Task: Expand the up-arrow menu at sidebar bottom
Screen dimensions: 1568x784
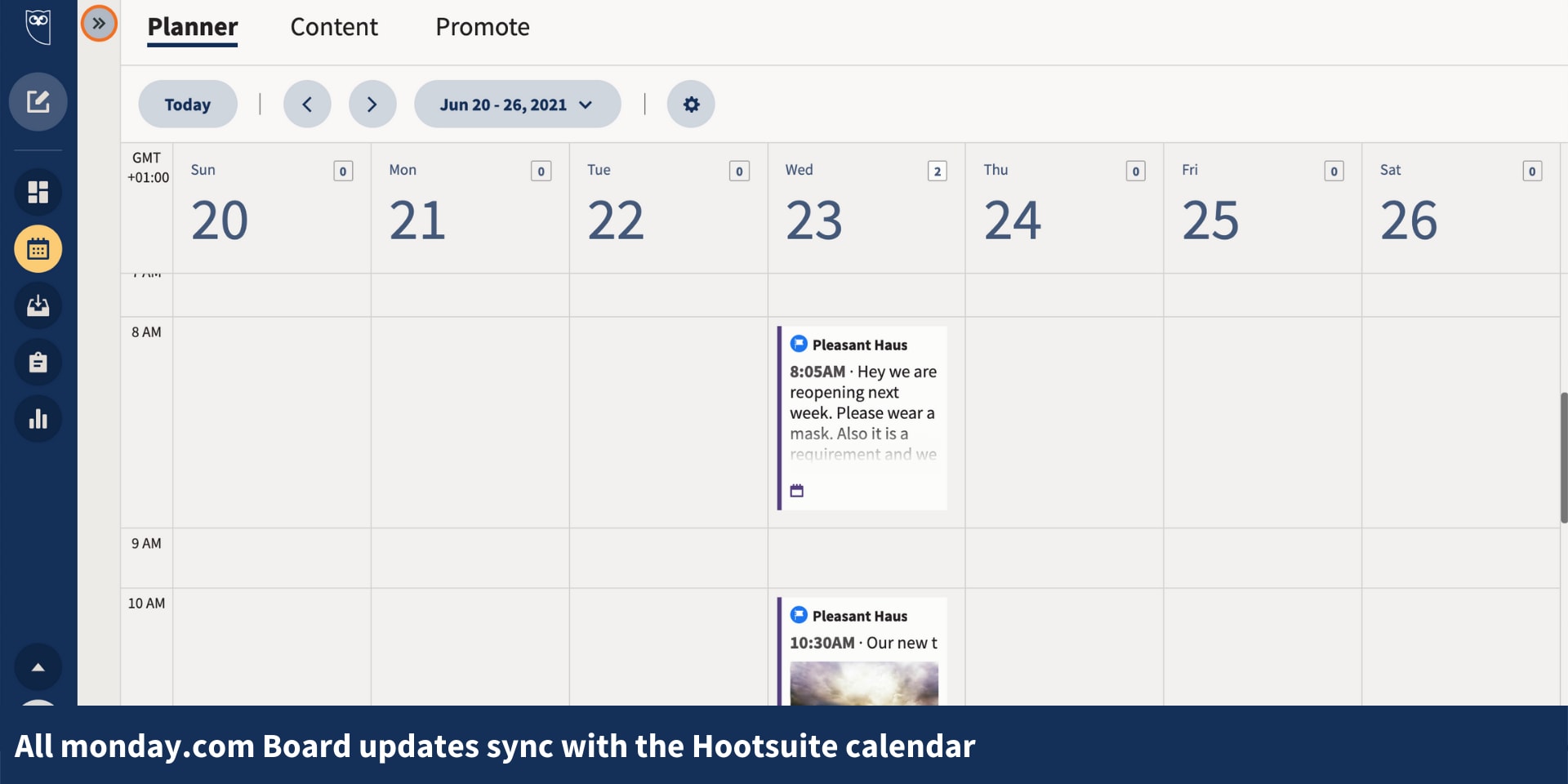Action: click(38, 667)
